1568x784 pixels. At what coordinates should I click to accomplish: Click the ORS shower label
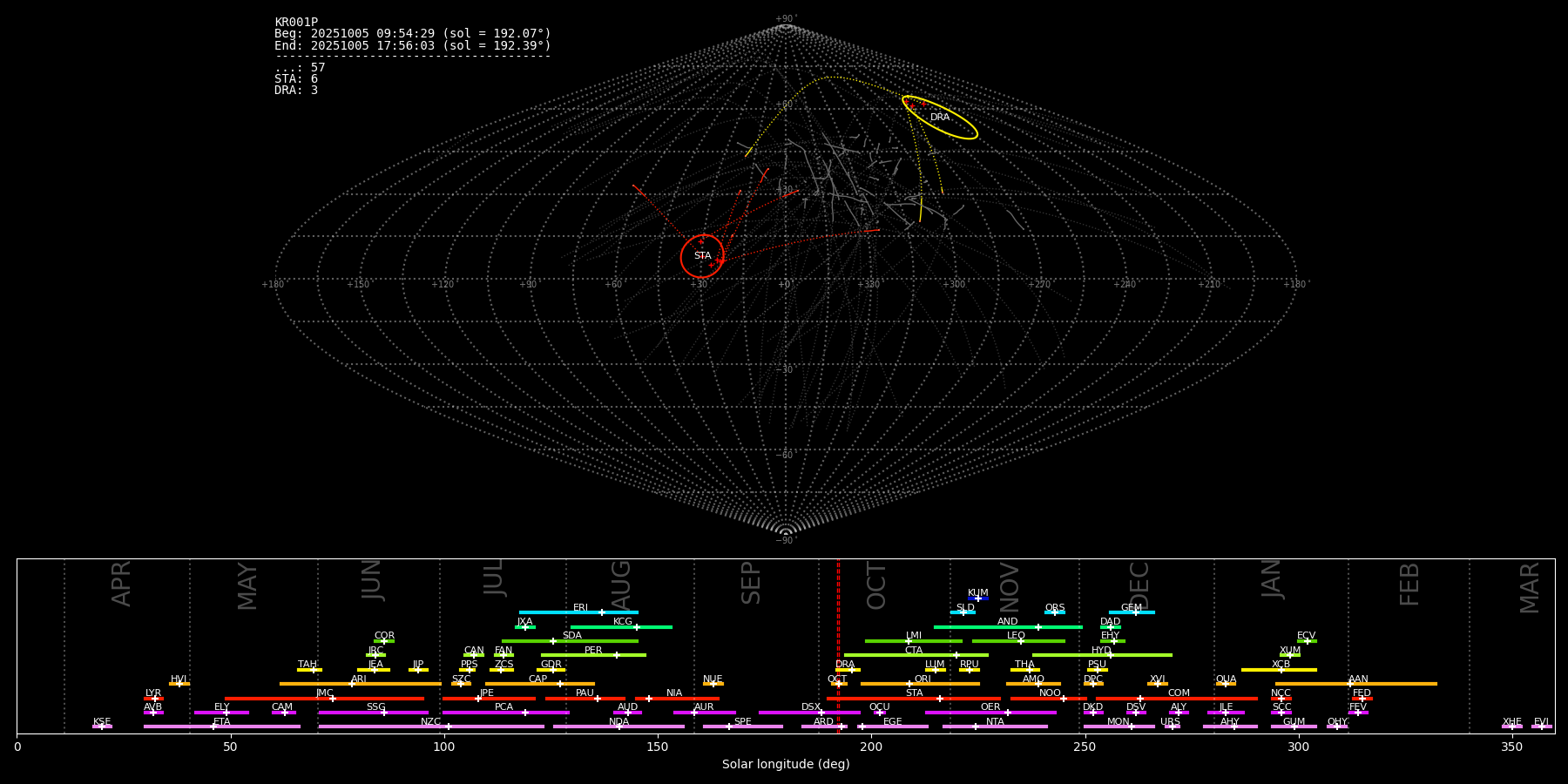(1054, 608)
